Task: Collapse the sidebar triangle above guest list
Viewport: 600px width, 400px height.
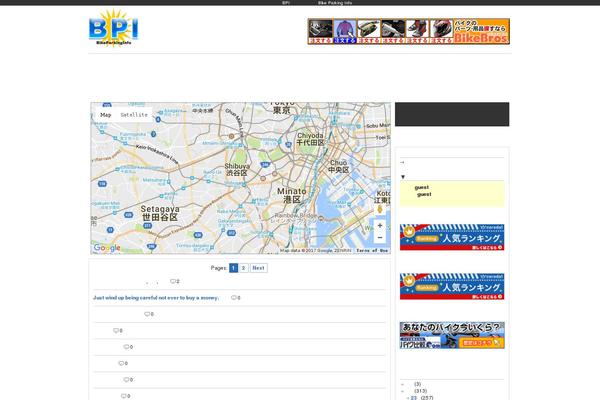Action: click(403, 177)
